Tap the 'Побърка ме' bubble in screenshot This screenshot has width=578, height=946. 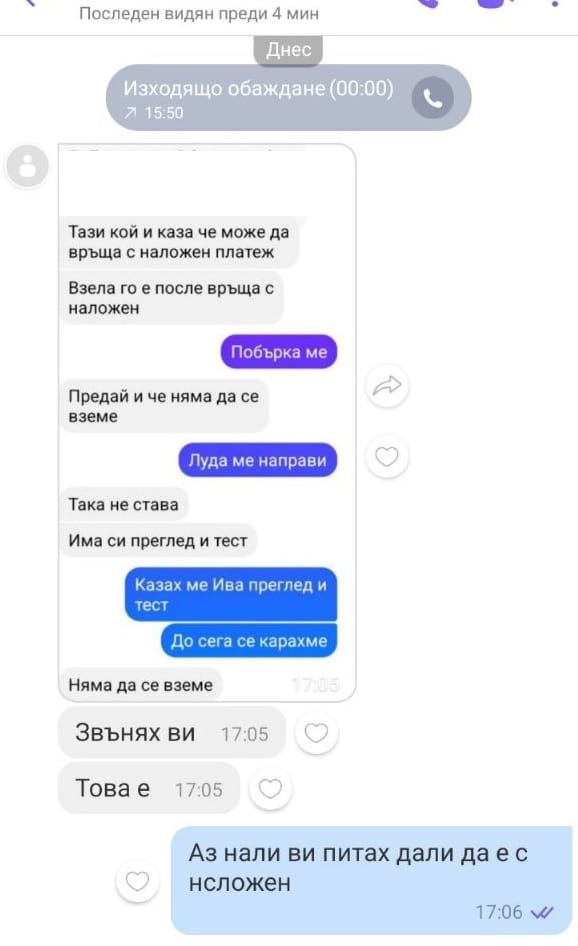pos(279,352)
